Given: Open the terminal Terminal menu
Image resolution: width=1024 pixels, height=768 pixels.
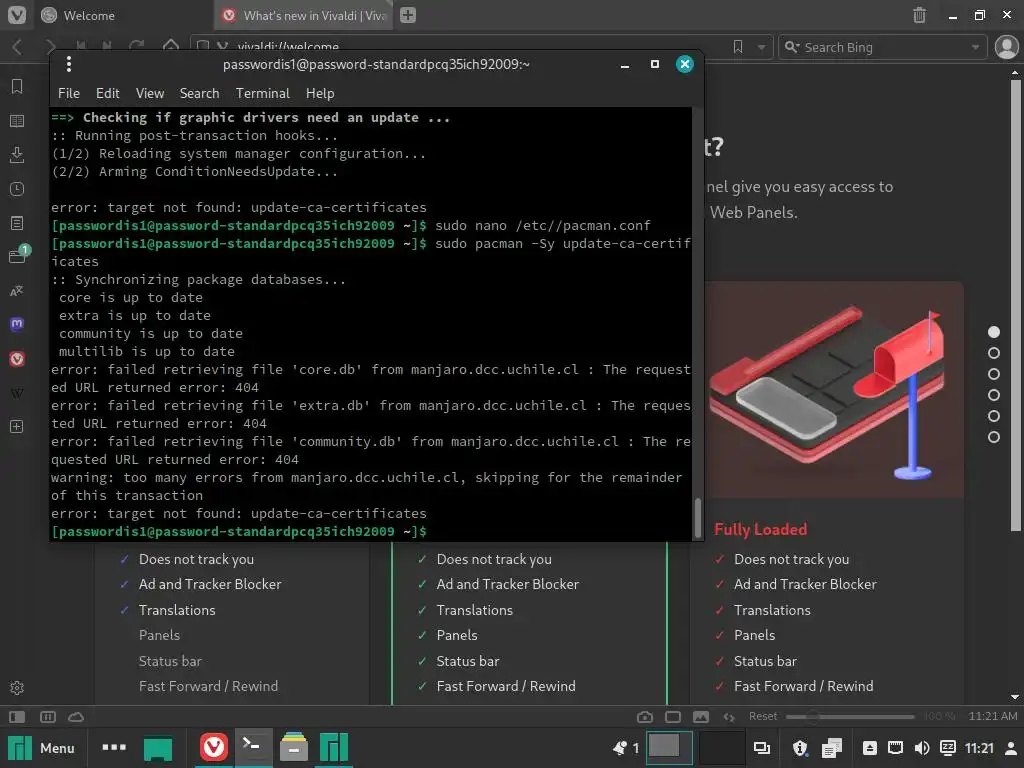Looking at the screenshot, I should [263, 93].
